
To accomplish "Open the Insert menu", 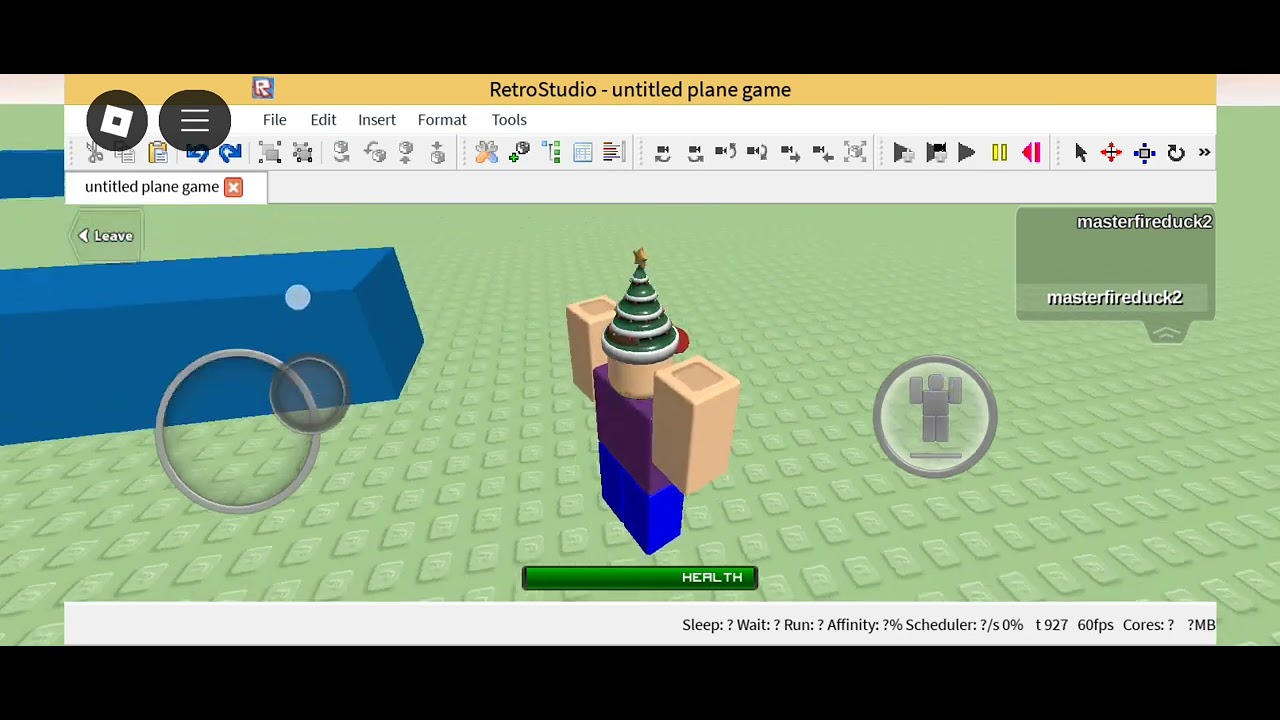I will [377, 120].
